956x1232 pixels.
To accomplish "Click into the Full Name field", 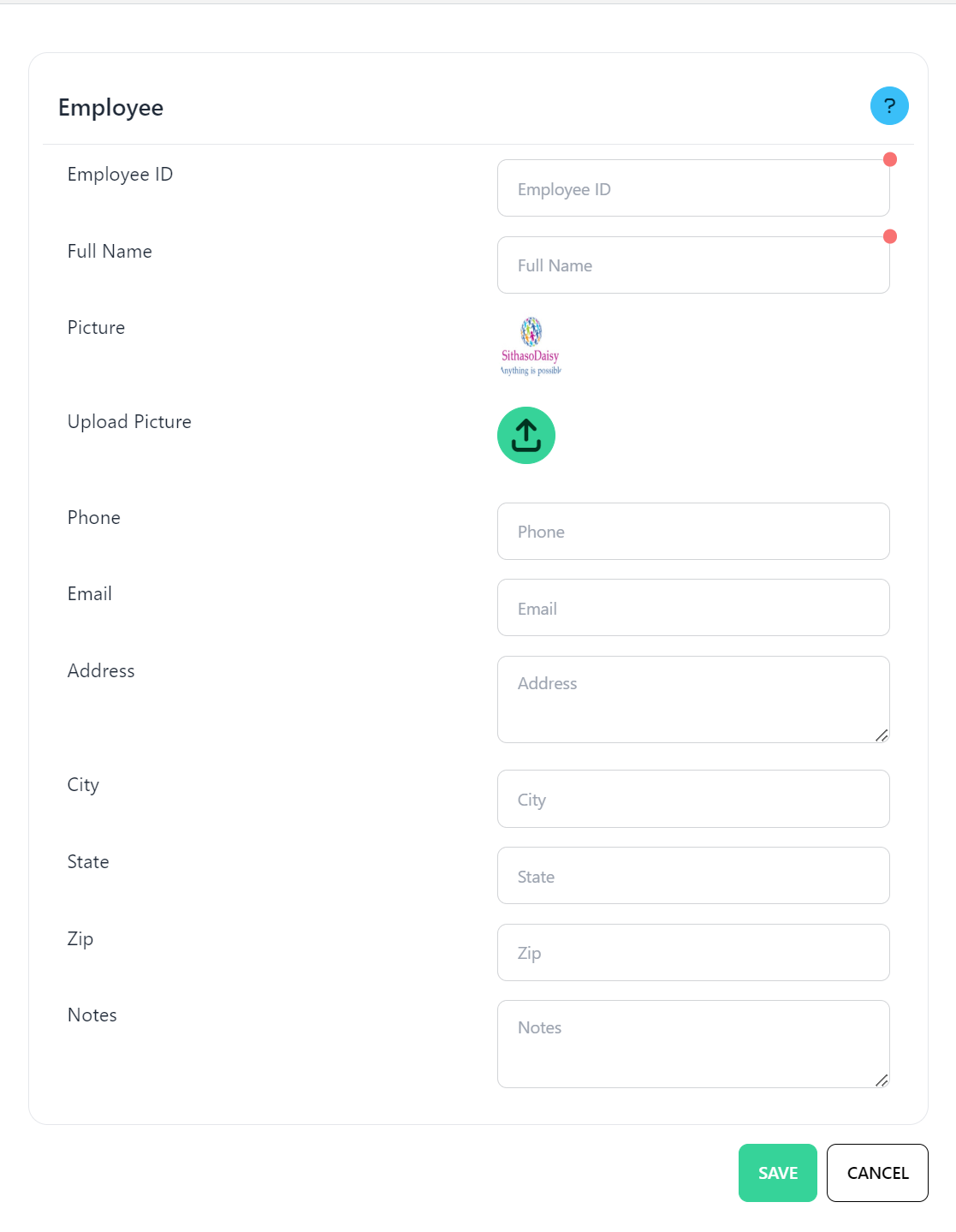I will [x=693, y=265].
